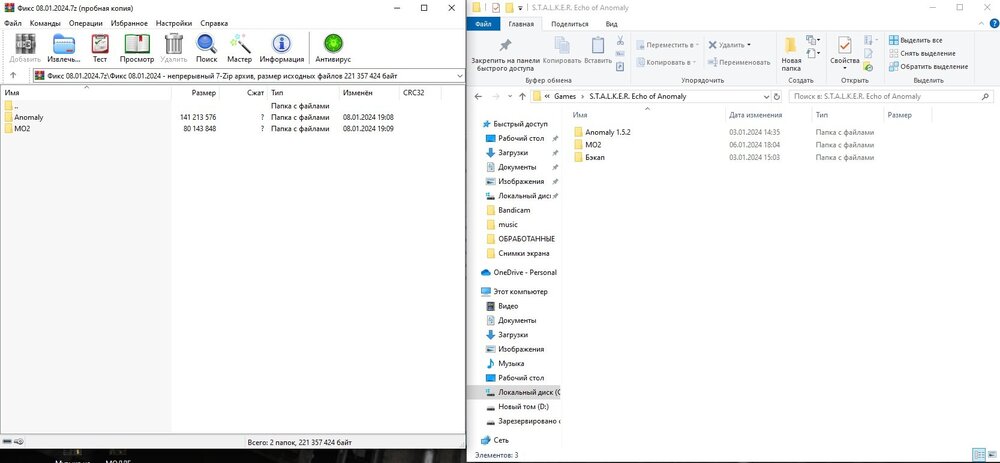The image size is (1000, 463).
Task: Select the Anomaly 1.5.2 folder
Action: click(x=607, y=132)
